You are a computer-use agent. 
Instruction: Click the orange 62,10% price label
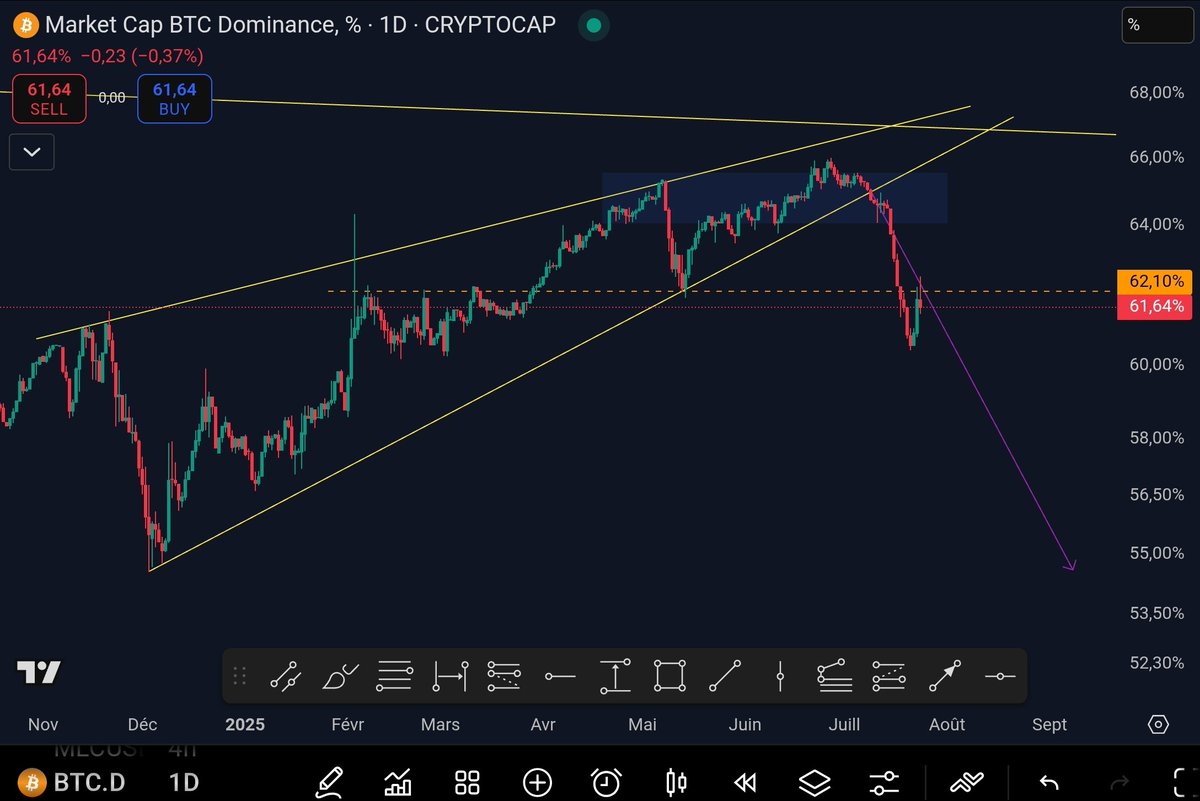click(x=1154, y=281)
